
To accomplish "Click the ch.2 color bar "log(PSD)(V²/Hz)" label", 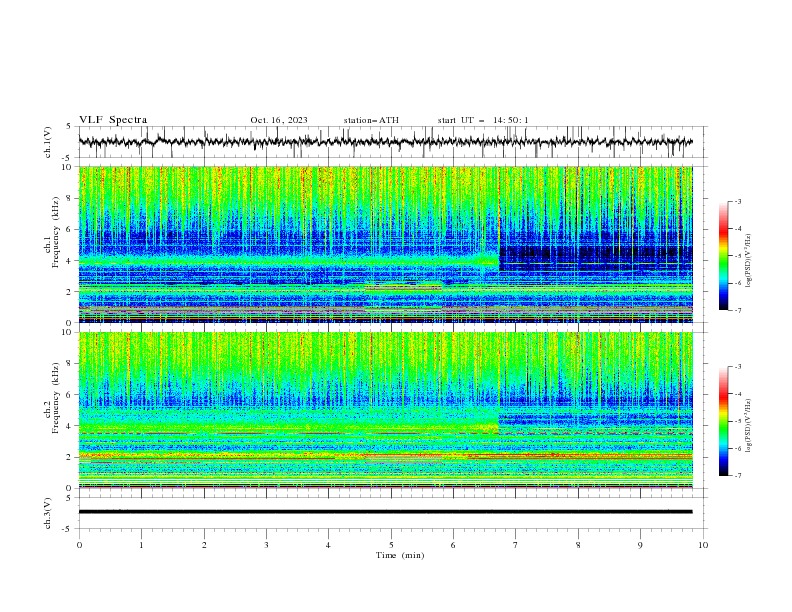I will [x=748, y=425].
